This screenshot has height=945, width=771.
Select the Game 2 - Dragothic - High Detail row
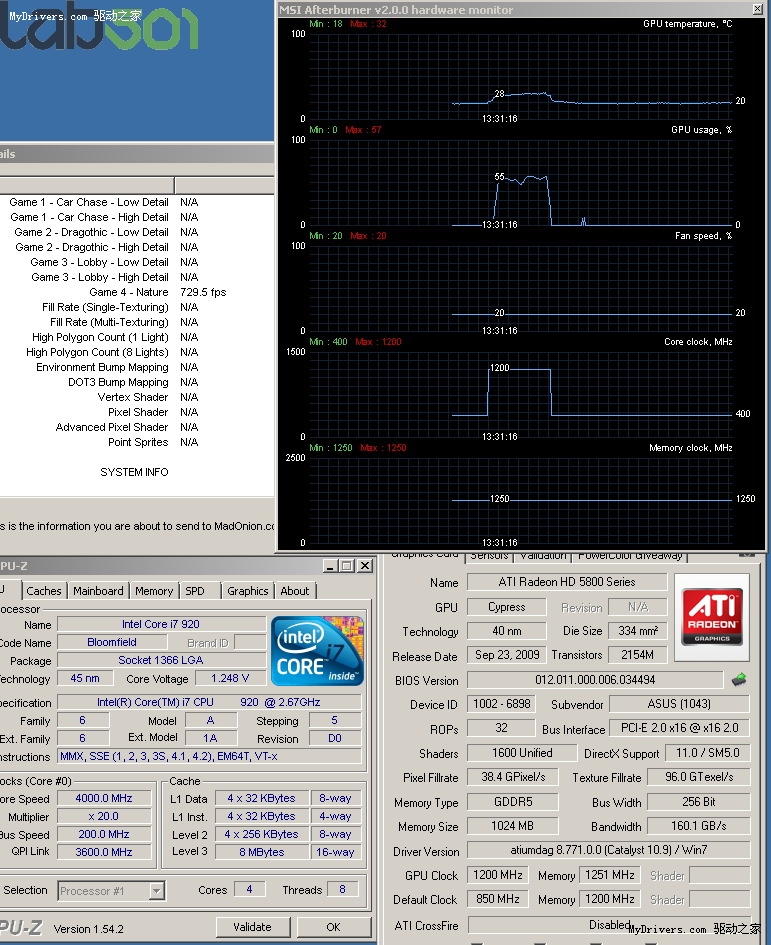click(137, 247)
